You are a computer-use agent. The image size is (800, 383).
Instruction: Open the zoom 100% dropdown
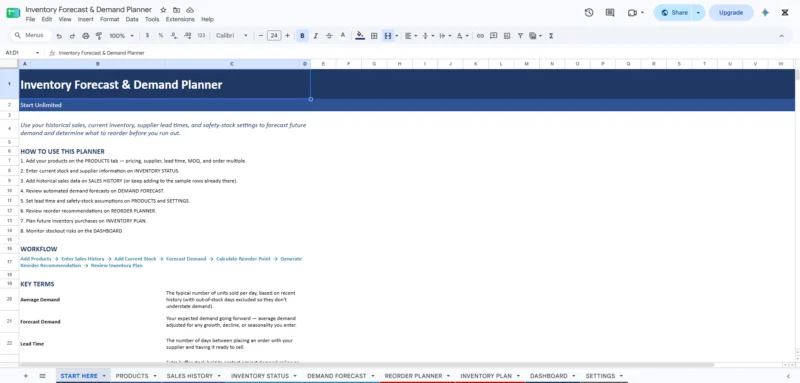tap(121, 36)
